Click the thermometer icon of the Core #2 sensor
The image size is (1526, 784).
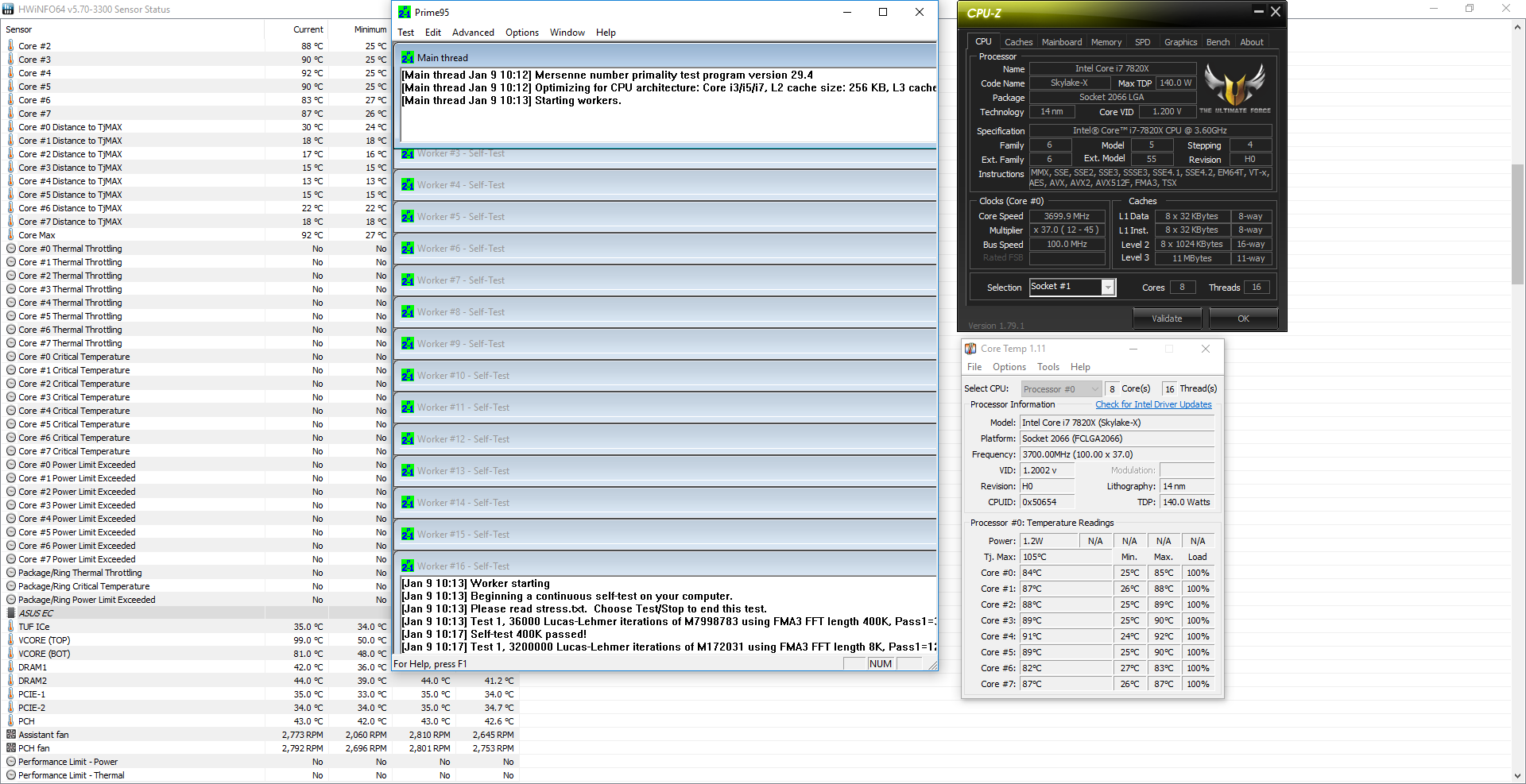coord(10,45)
